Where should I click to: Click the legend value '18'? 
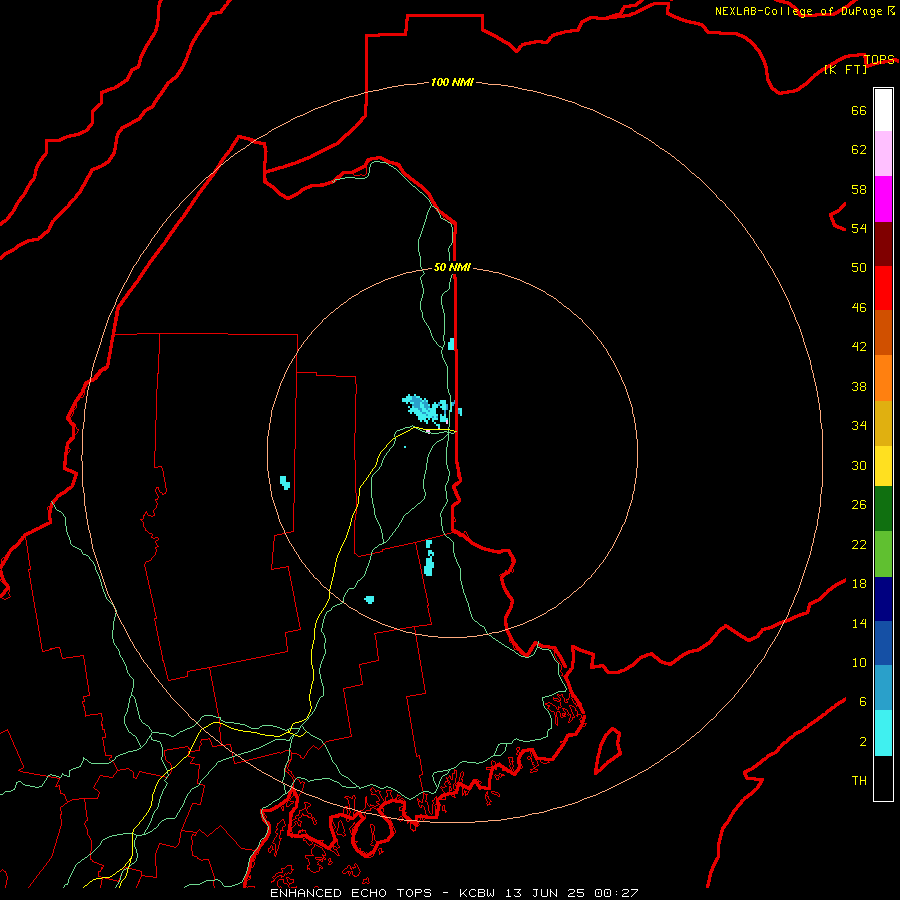coord(859,583)
